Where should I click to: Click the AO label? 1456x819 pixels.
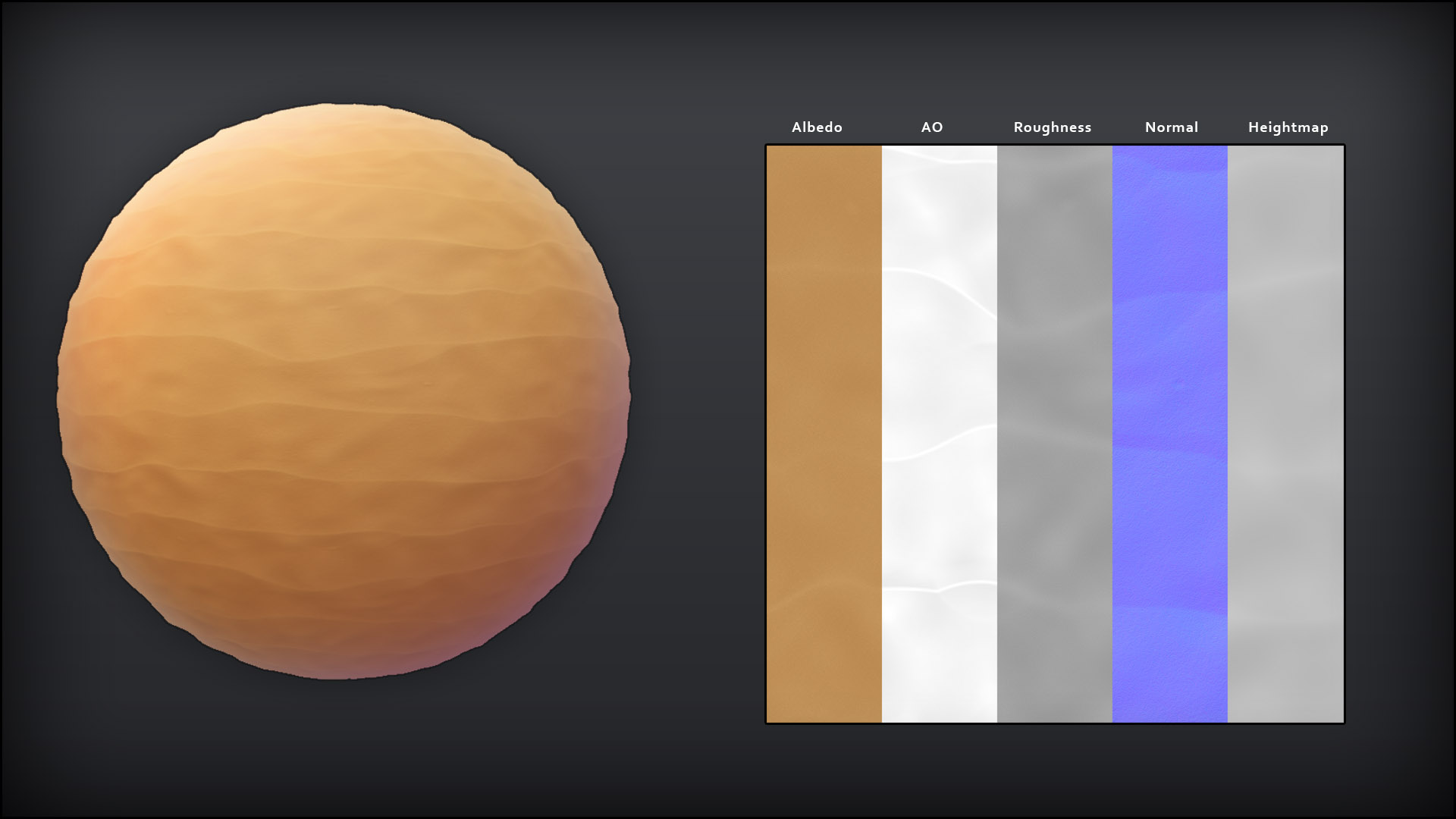(932, 127)
